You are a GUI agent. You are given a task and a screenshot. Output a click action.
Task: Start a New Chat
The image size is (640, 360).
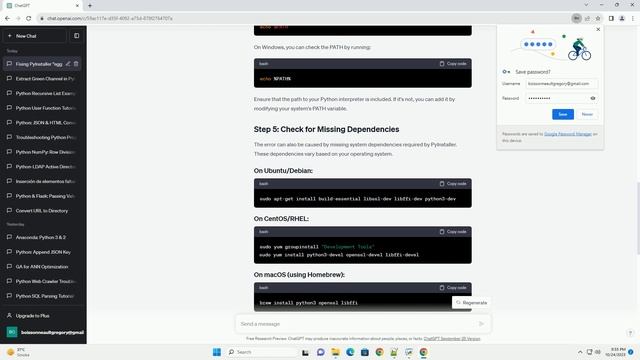(x=35, y=36)
